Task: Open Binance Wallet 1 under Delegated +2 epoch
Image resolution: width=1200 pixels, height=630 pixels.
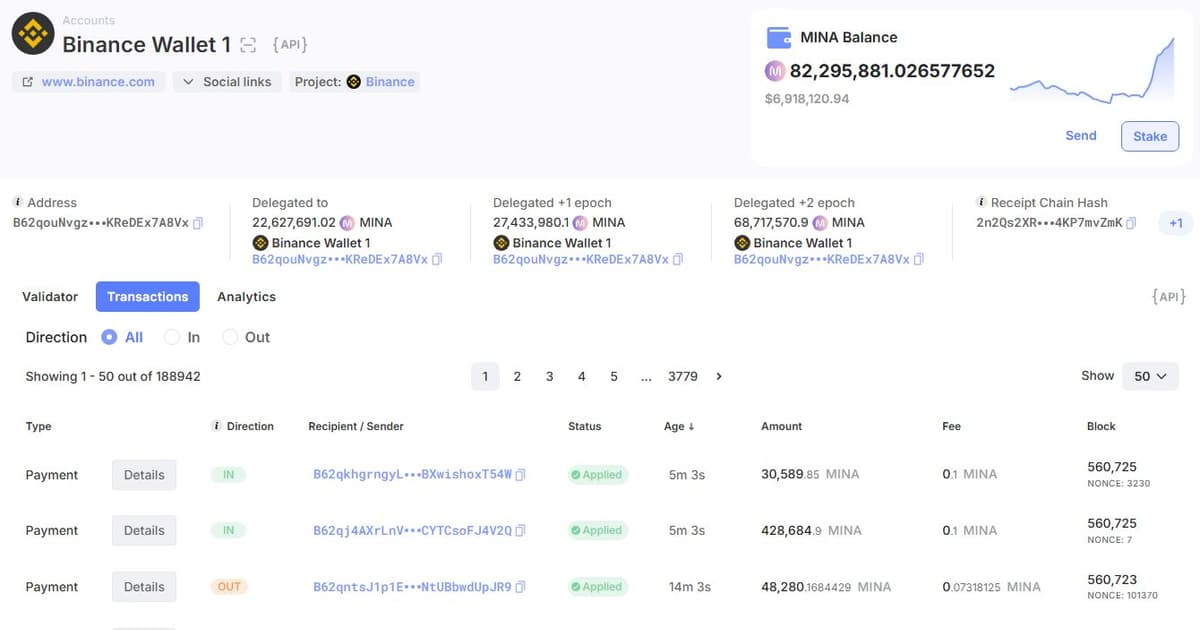Action: pos(803,243)
